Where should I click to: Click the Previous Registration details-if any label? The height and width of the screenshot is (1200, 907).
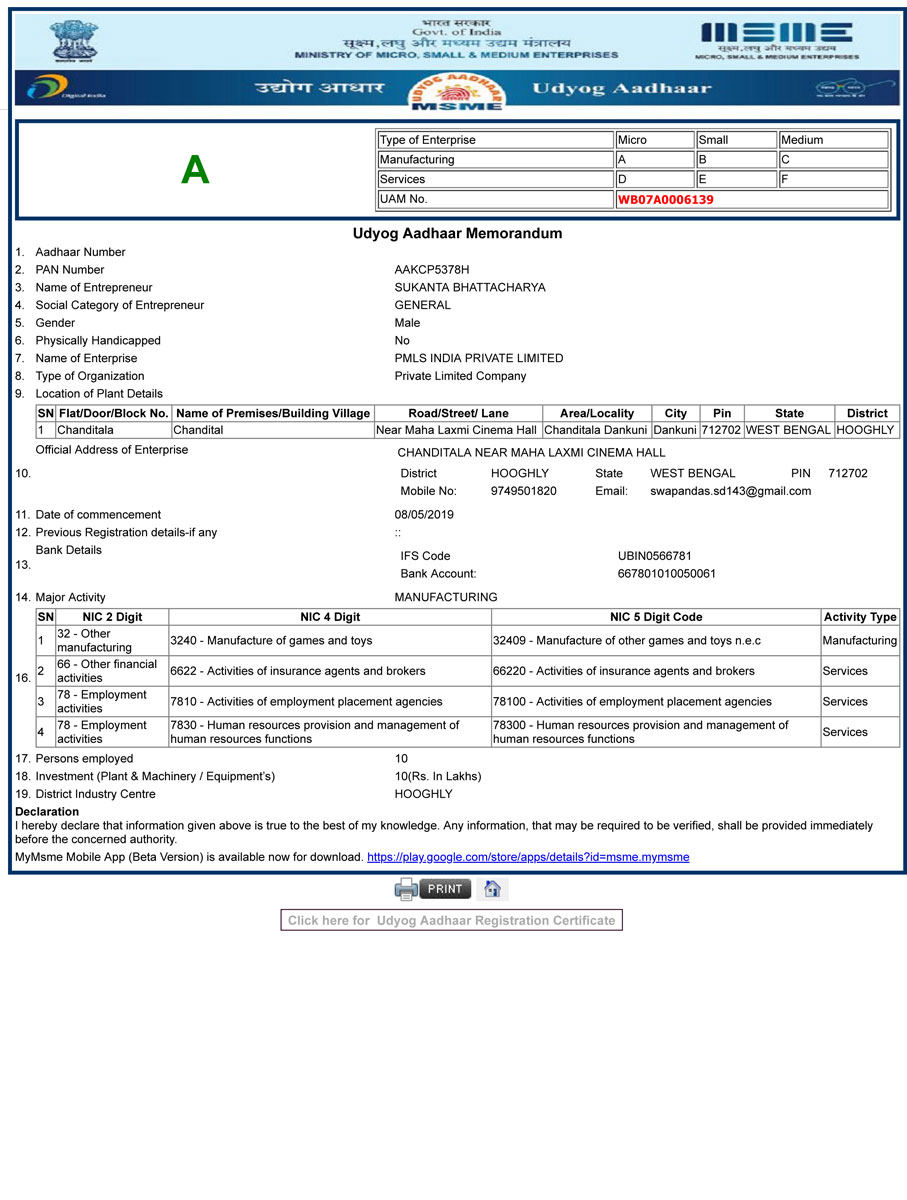tap(126, 533)
